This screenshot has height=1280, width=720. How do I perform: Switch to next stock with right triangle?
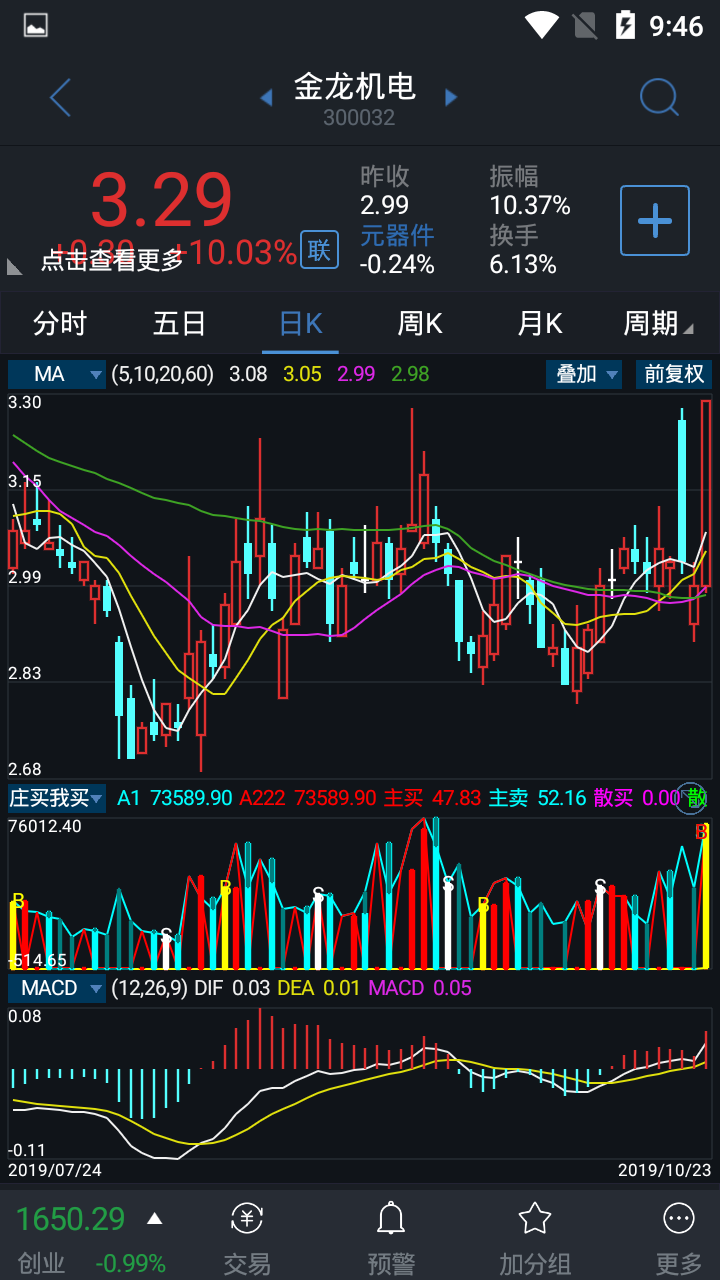pyautogui.click(x=451, y=97)
